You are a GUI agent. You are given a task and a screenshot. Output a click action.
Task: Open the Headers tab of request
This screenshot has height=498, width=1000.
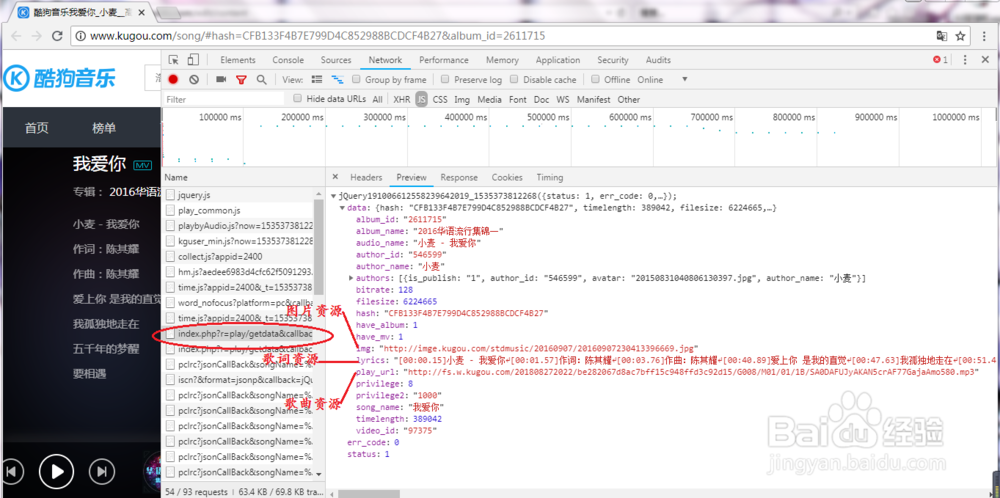click(366, 177)
